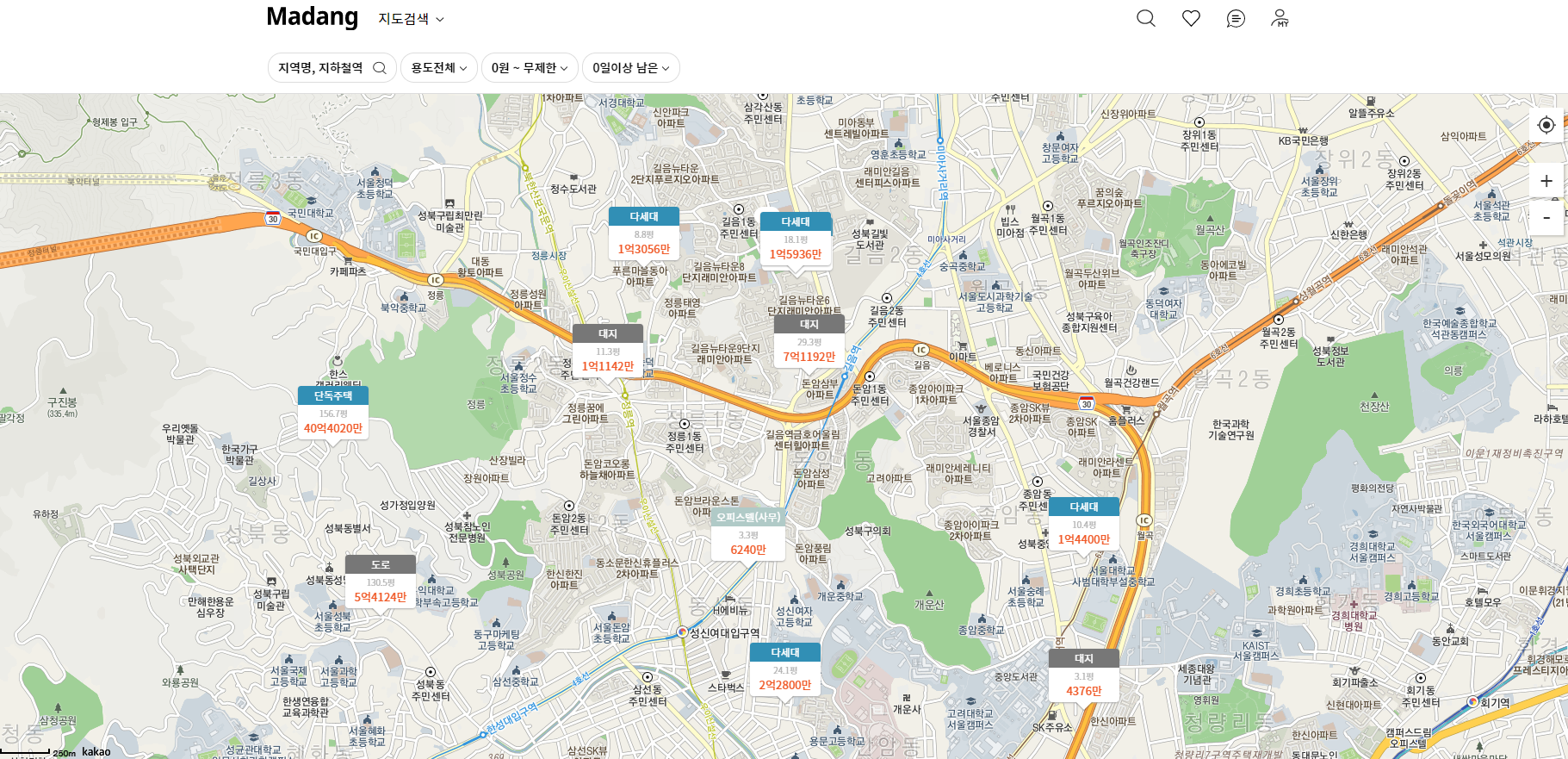1568x759 pixels.
Task: Open the chat messages icon
Action: (x=1236, y=18)
